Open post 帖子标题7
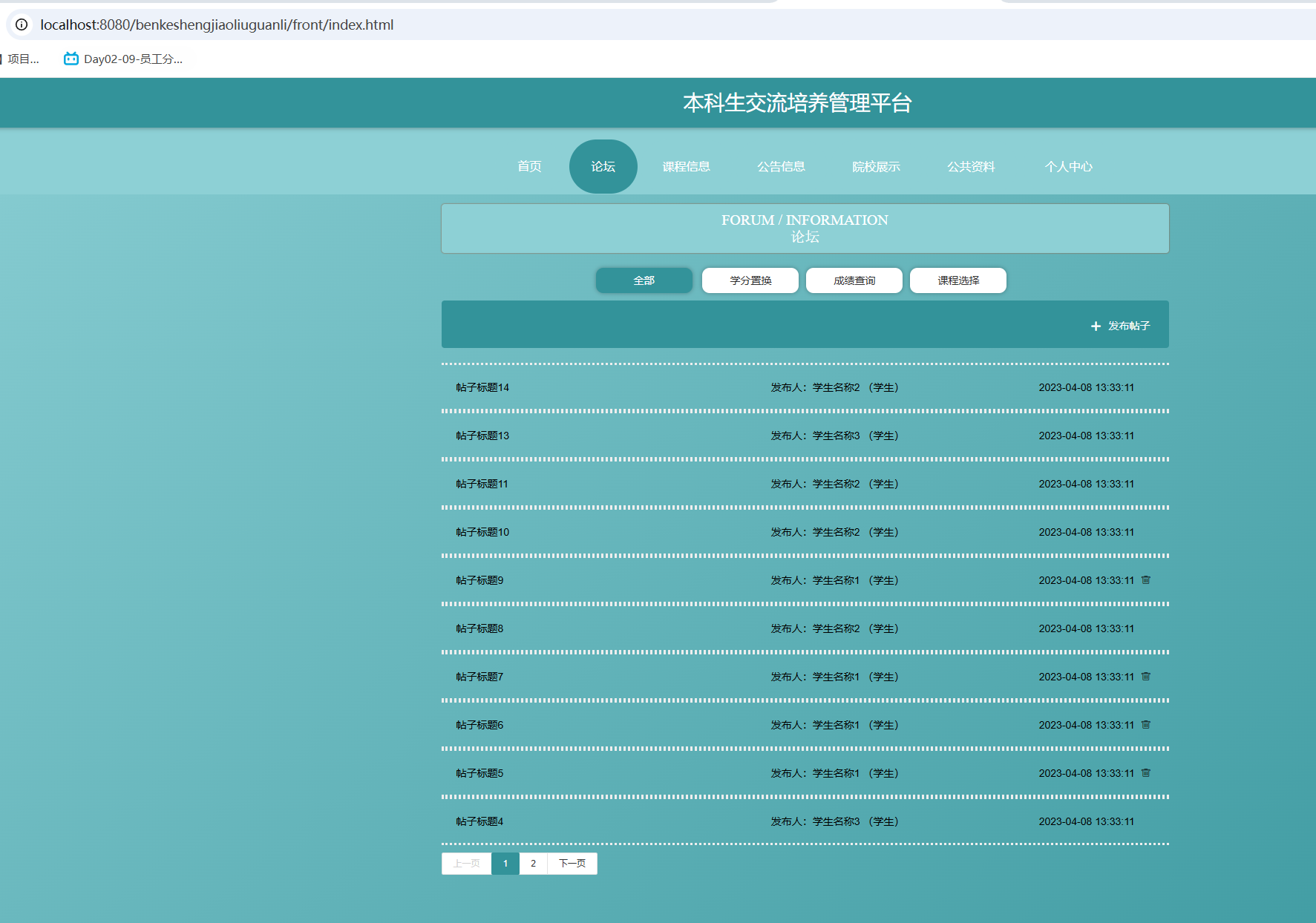The width and height of the screenshot is (1316, 923). point(479,677)
